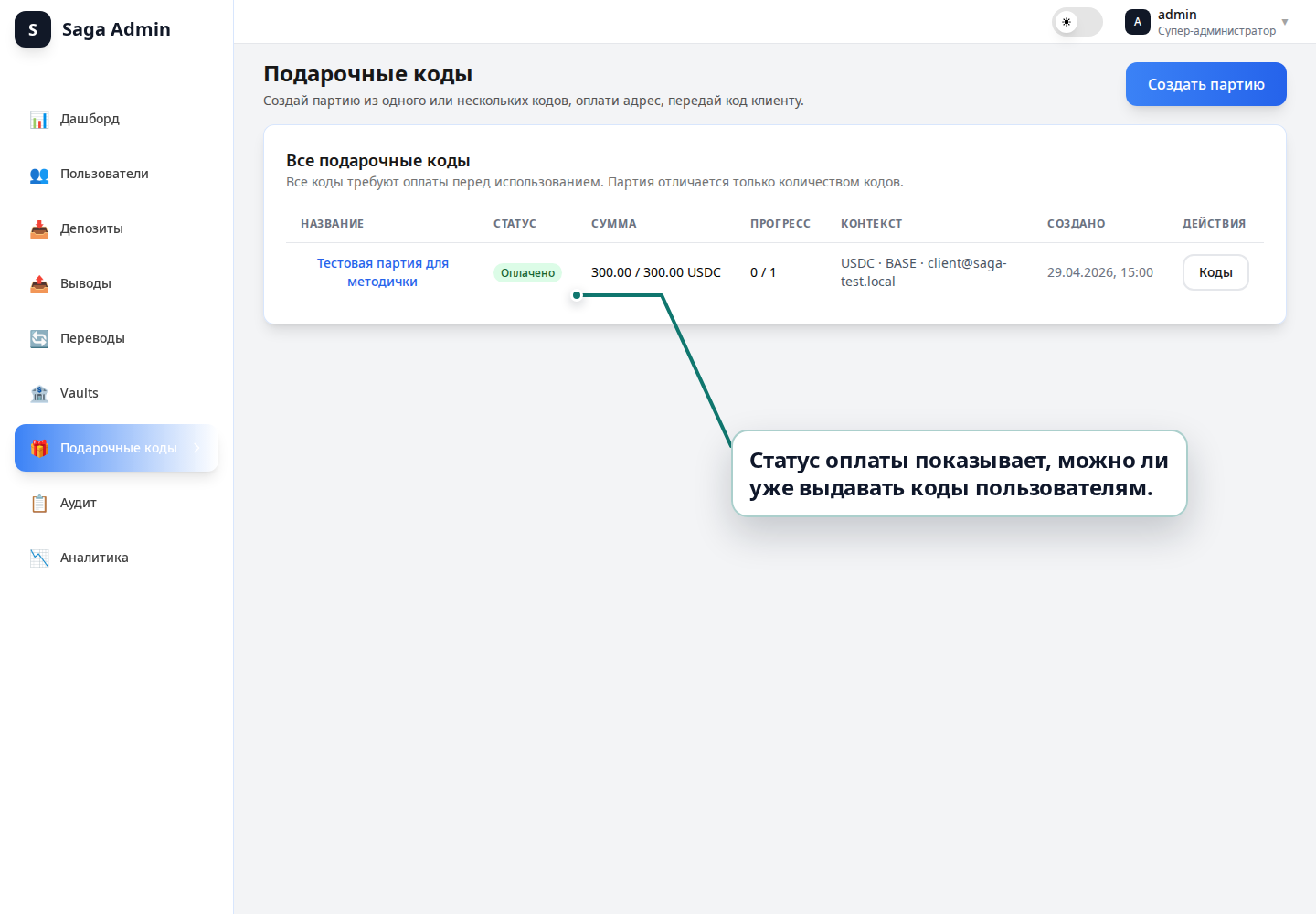Click the Withdrawals outbox tray icon

[39, 284]
